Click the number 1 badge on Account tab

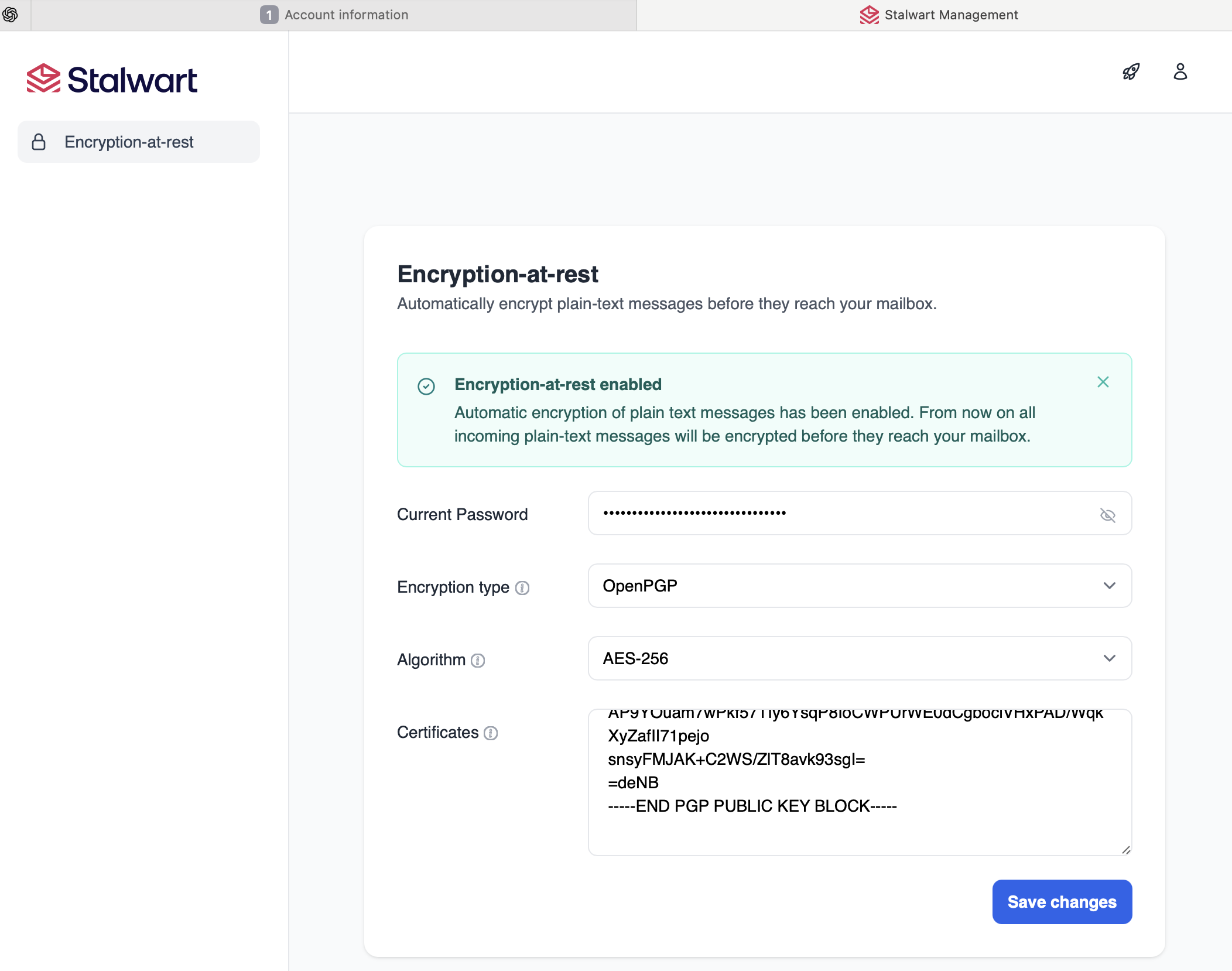click(269, 15)
